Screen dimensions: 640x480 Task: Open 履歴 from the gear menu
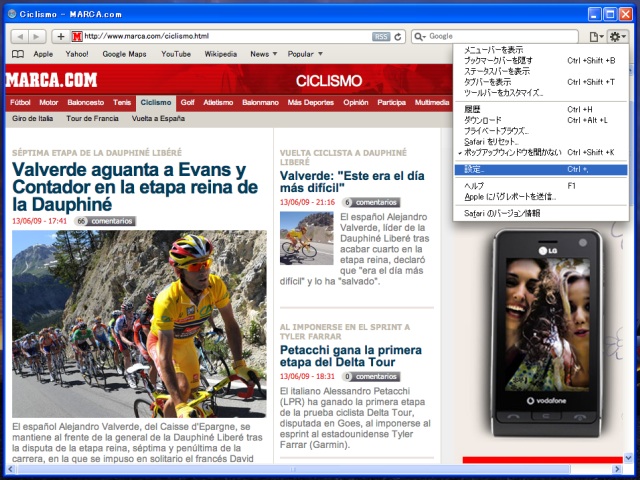pos(541,109)
